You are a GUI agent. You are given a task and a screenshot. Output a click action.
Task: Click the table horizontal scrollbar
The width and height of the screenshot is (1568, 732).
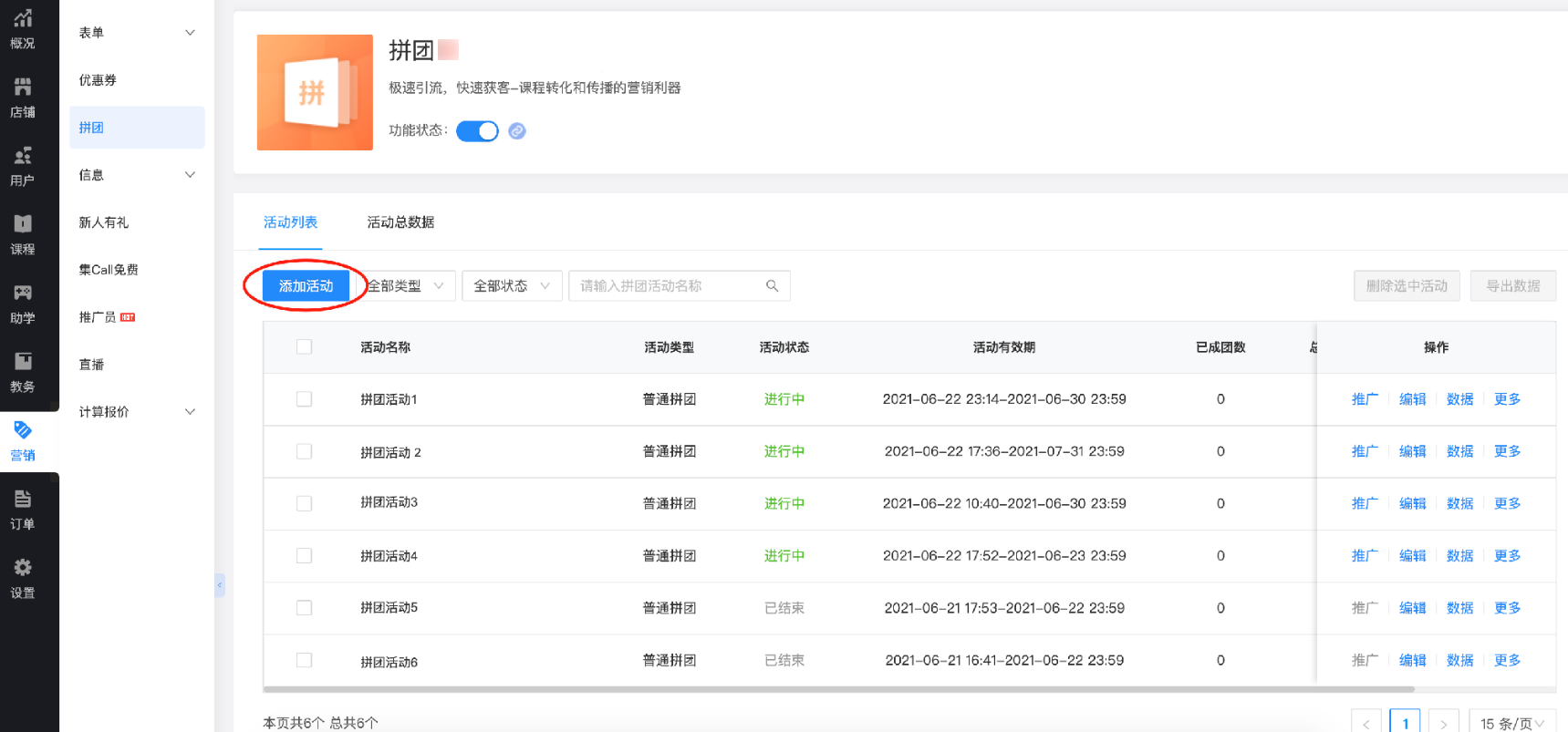839,689
